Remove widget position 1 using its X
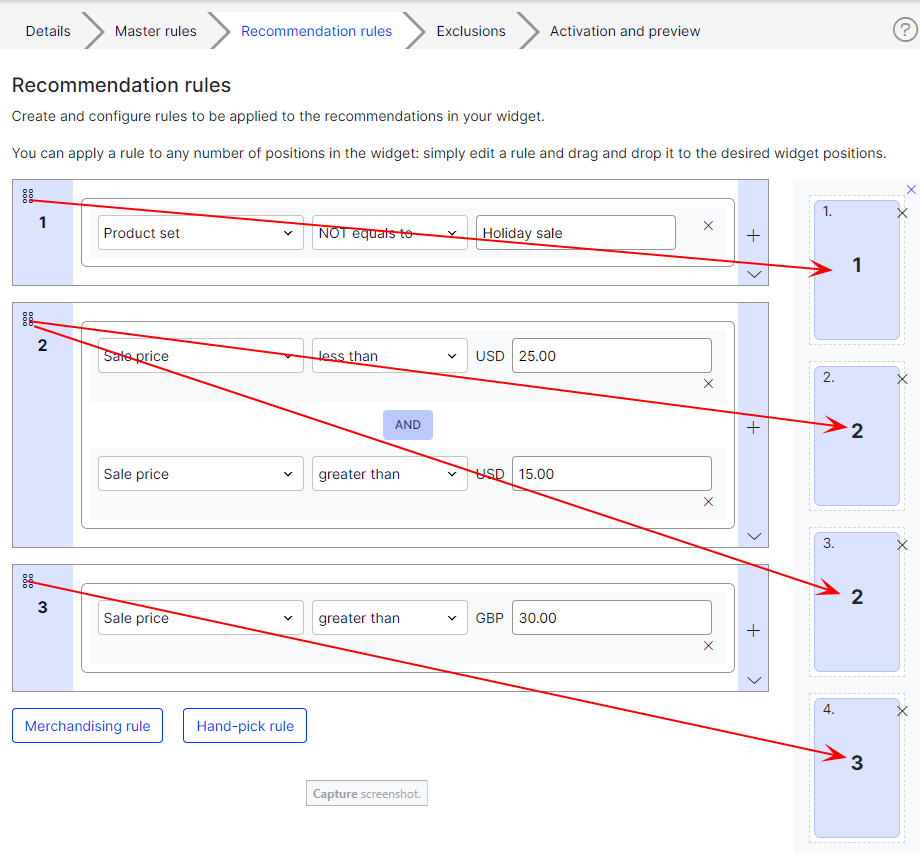The height and width of the screenshot is (853, 920). [902, 213]
